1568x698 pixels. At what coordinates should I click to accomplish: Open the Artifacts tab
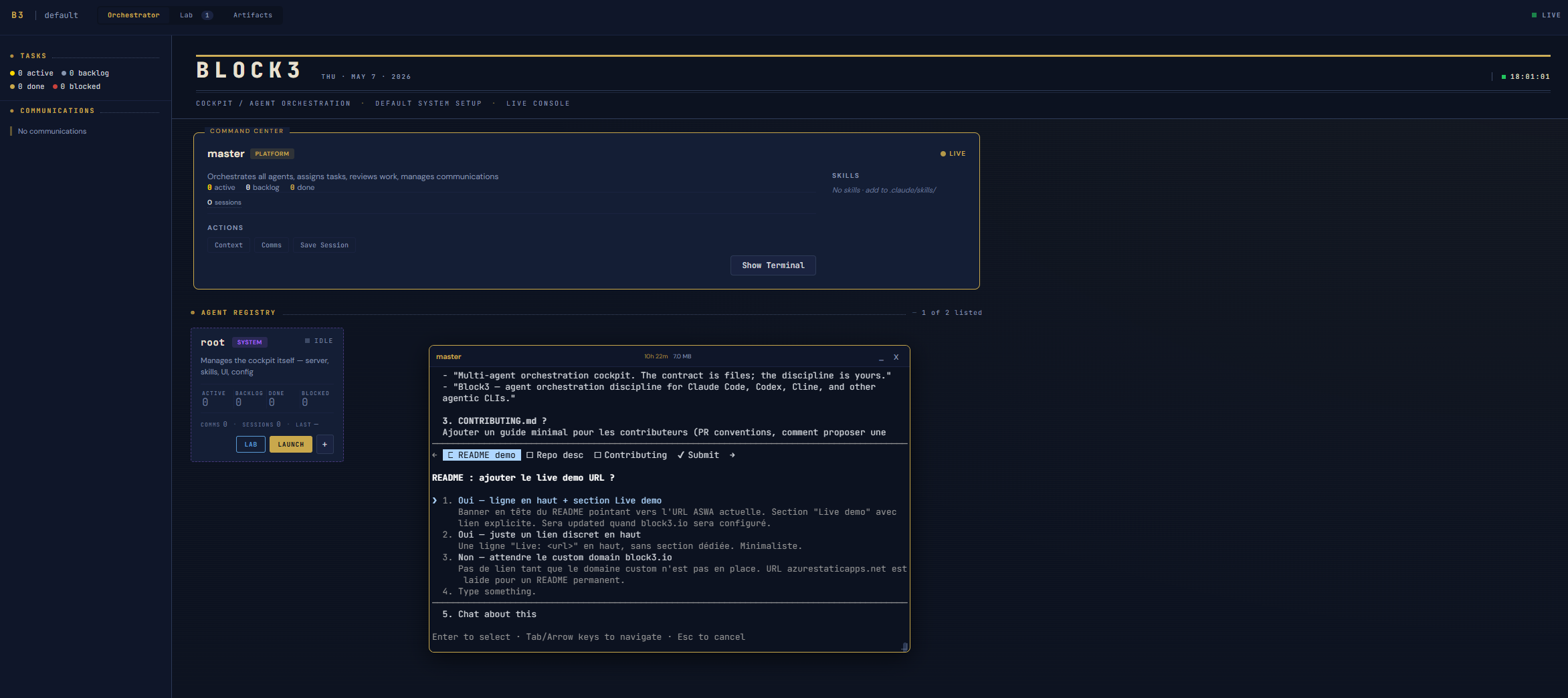pyautogui.click(x=253, y=15)
